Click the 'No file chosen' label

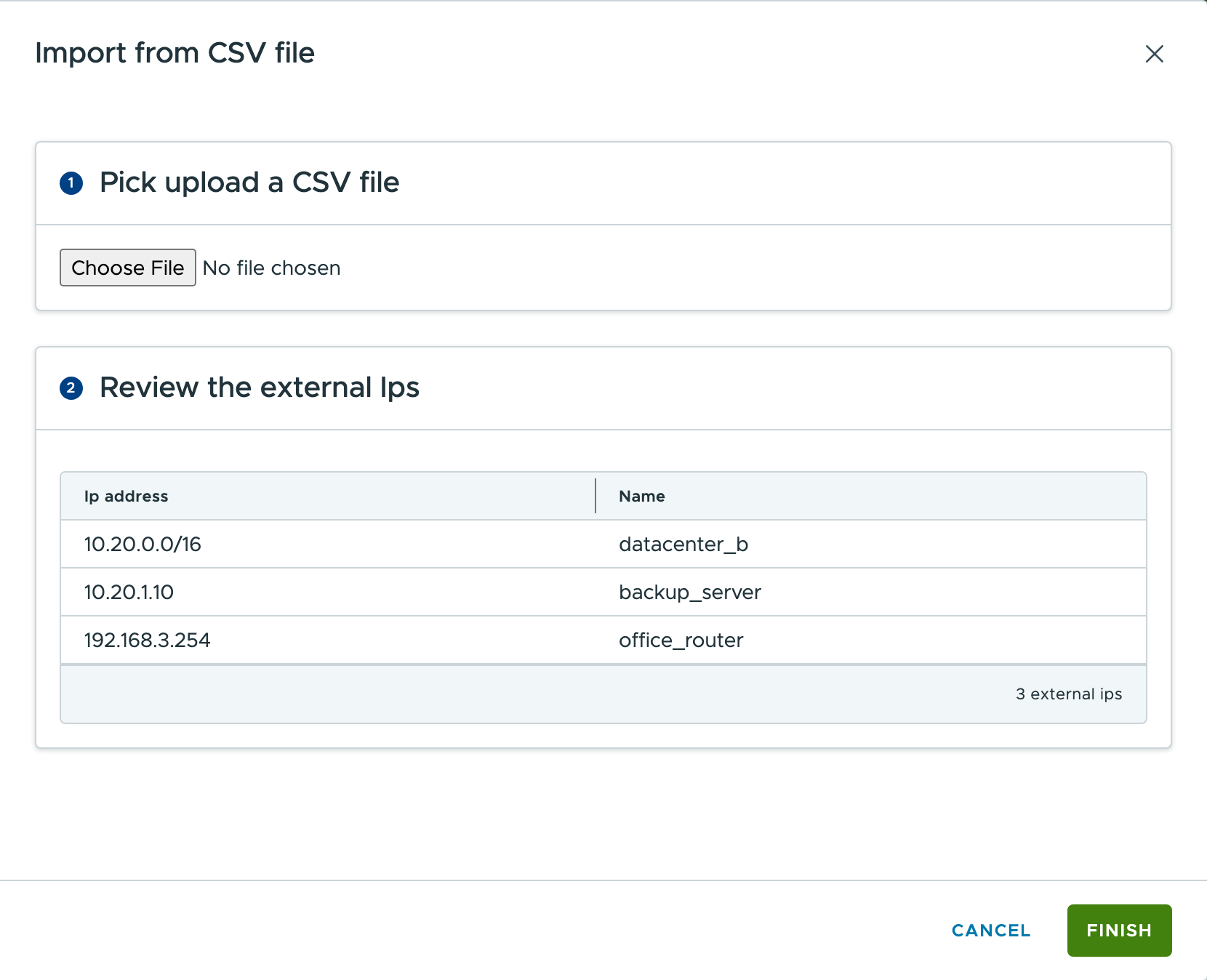tap(271, 268)
